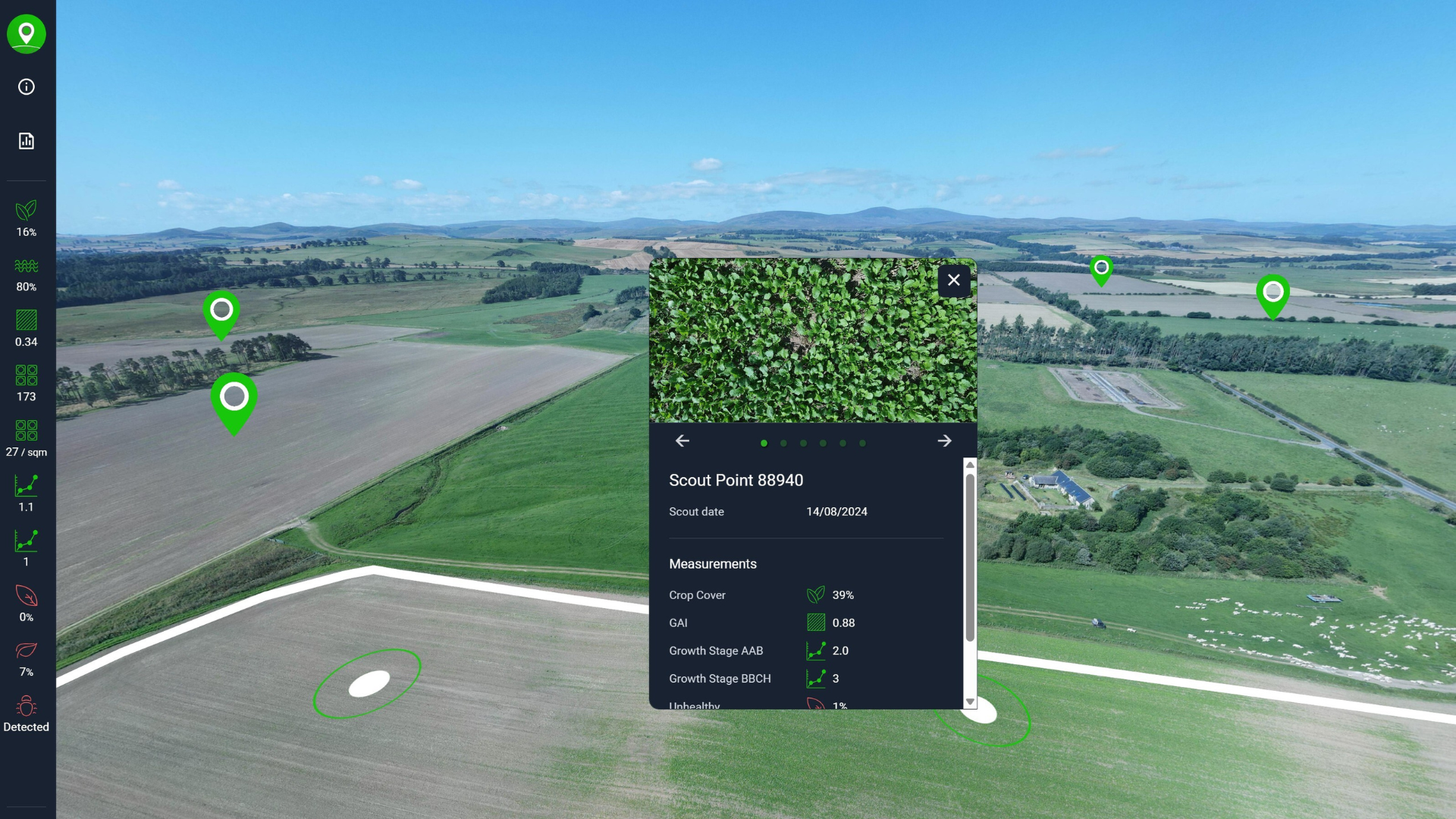Select the water stress 80% waves icon
This screenshot has height=819, width=1456.
27,268
